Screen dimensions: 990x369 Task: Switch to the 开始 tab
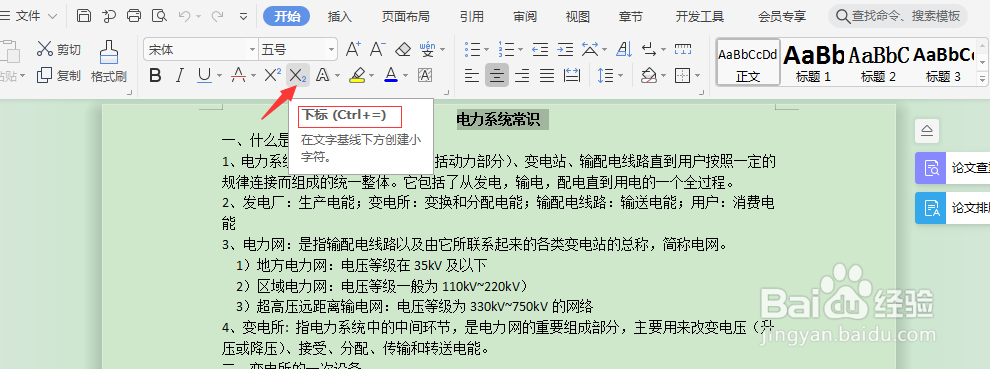(x=287, y=16)
